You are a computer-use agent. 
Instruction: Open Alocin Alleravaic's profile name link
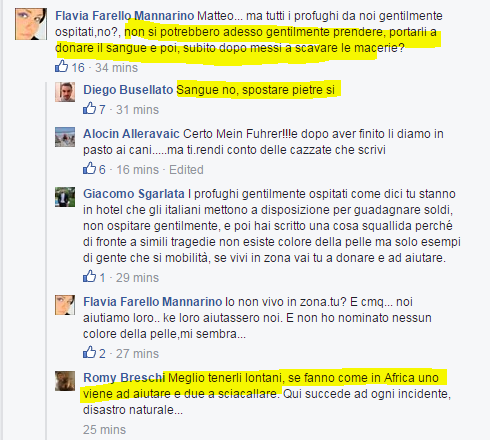point(131,134)
